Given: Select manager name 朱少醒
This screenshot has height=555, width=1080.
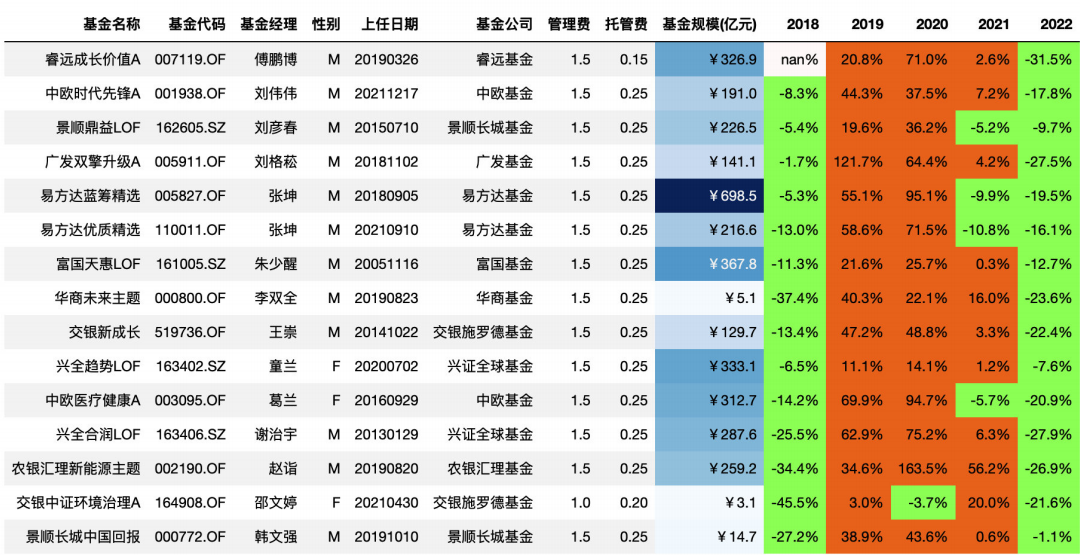Looking at the screenshot, I should [276, 264].
